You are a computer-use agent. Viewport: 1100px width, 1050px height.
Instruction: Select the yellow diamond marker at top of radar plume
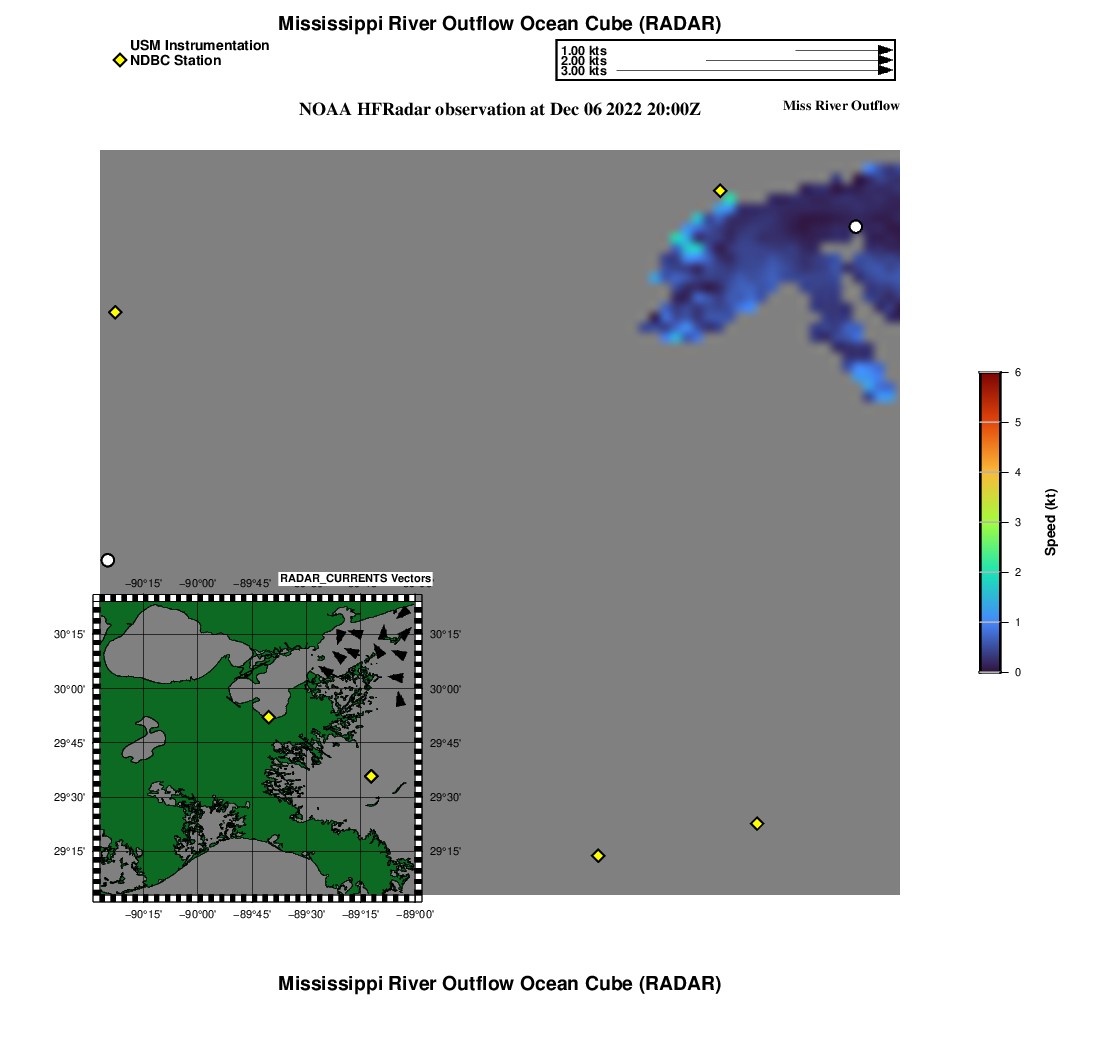(719, 190)
